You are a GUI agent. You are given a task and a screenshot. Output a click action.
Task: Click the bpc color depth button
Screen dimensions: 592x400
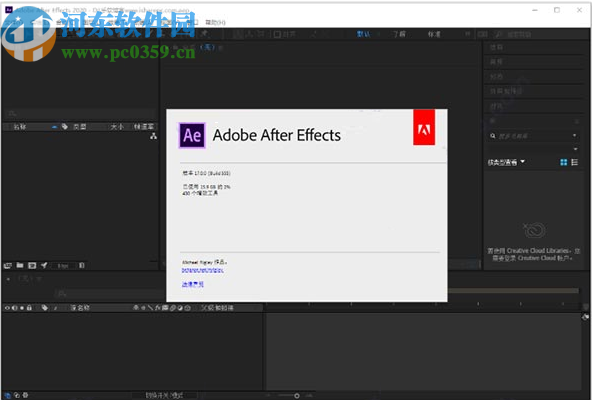tap(63, 266)
